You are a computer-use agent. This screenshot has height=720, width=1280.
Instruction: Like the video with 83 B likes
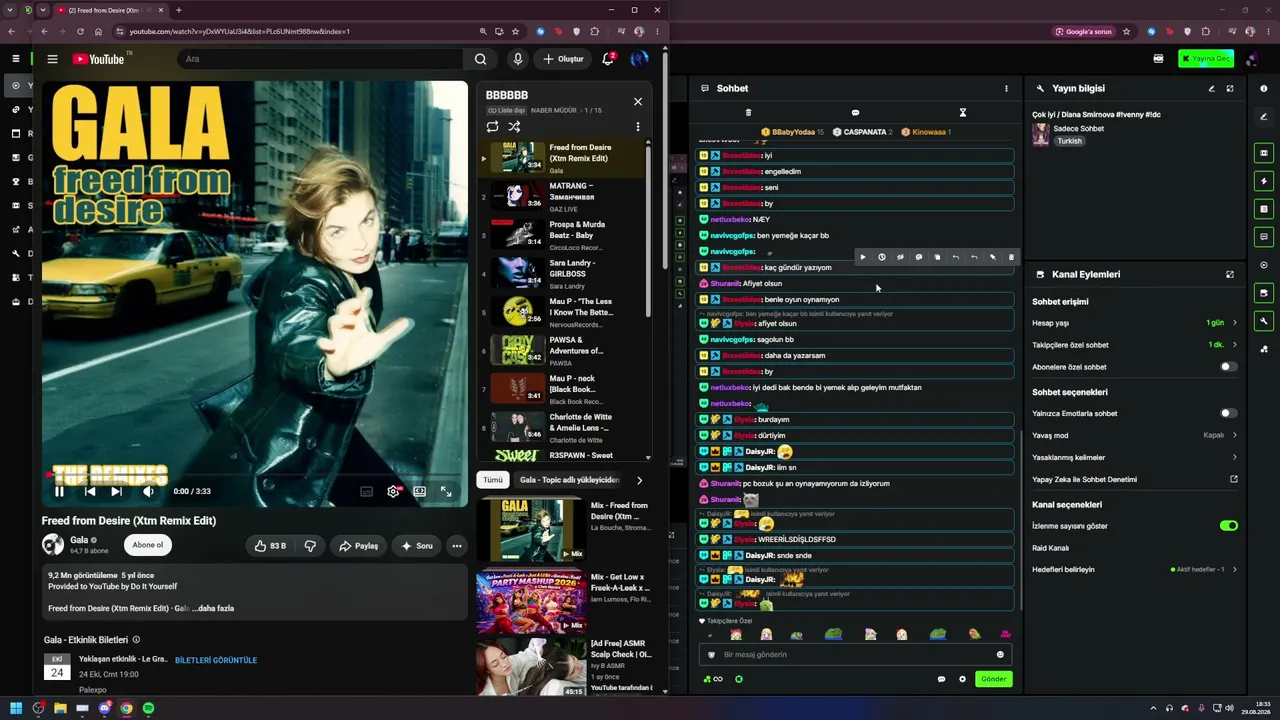270,546
